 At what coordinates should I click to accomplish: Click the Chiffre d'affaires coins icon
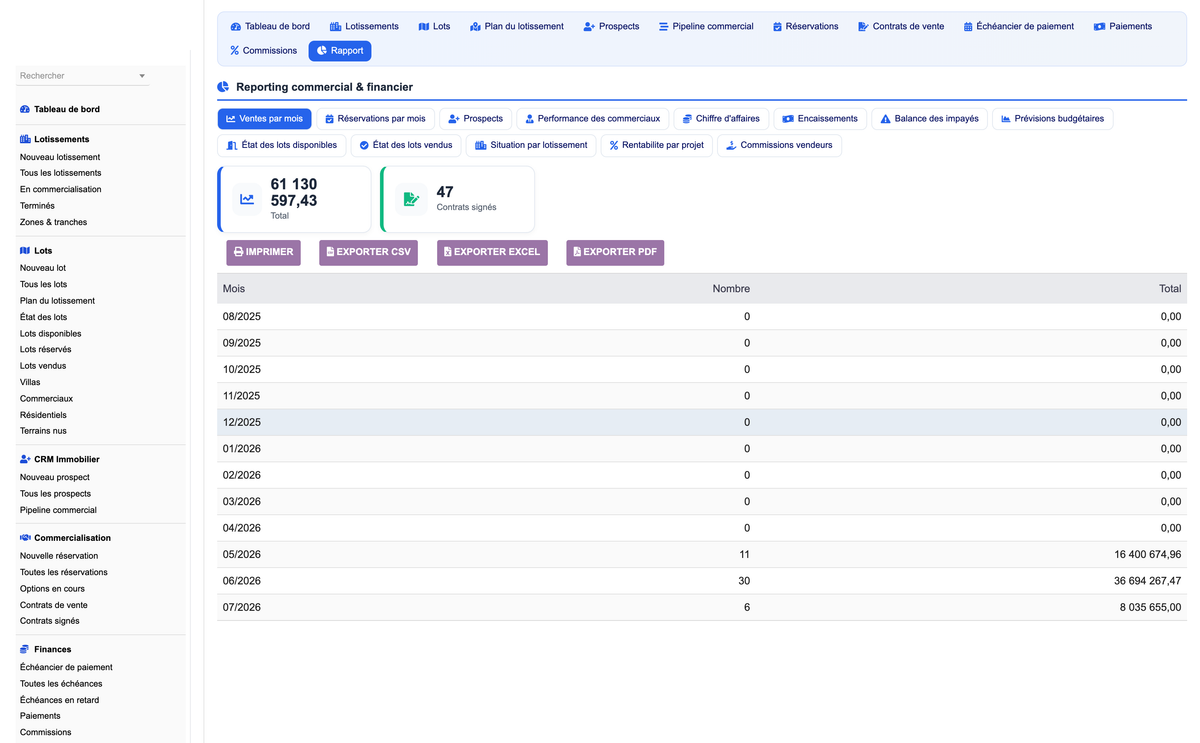pos(687,119)
